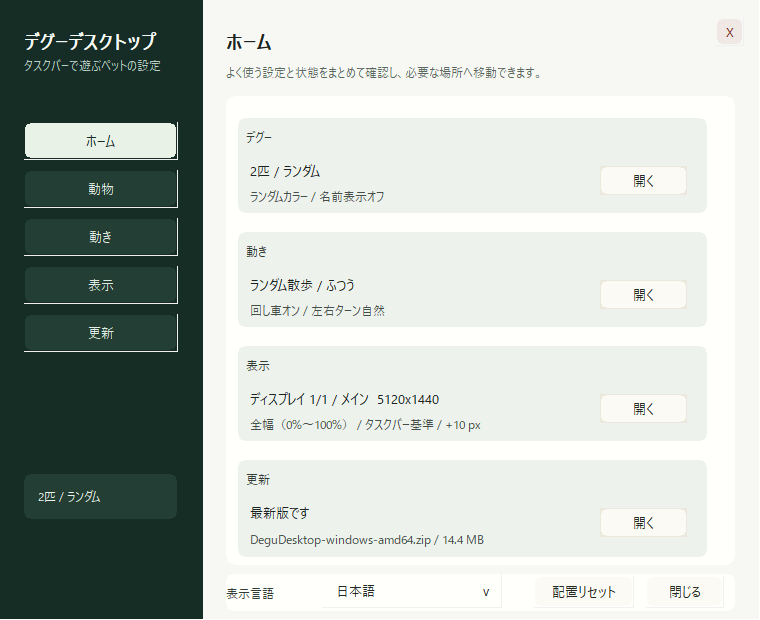Go to the 表示 sidebar tab
Viewport: 760px width, 620px height.
click(100, 285)
